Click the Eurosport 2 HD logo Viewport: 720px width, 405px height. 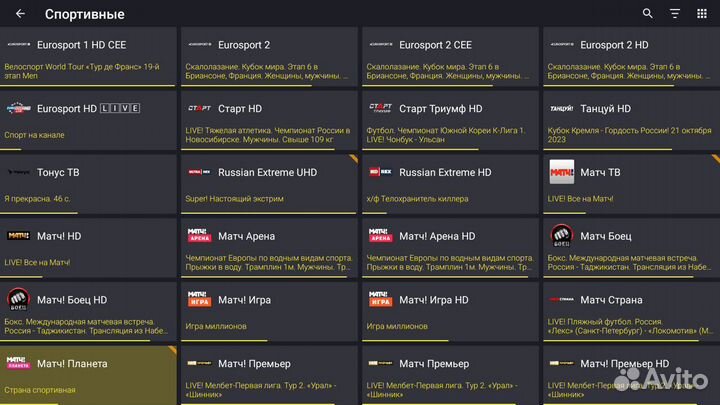pos(562,45)
